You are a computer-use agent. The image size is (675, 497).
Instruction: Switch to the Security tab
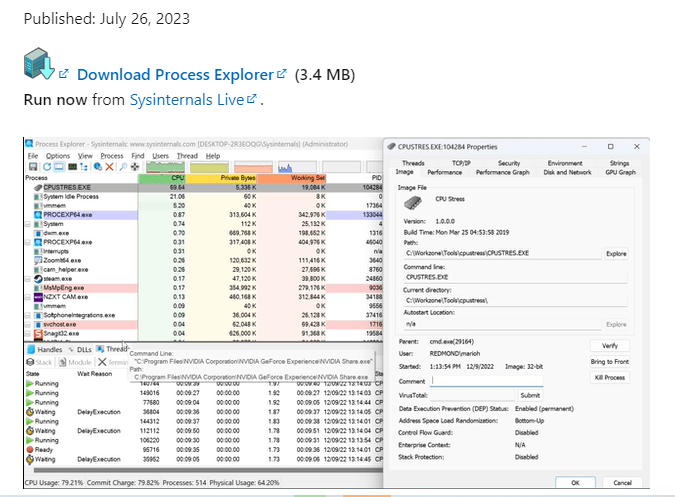[x=509, y=163]
